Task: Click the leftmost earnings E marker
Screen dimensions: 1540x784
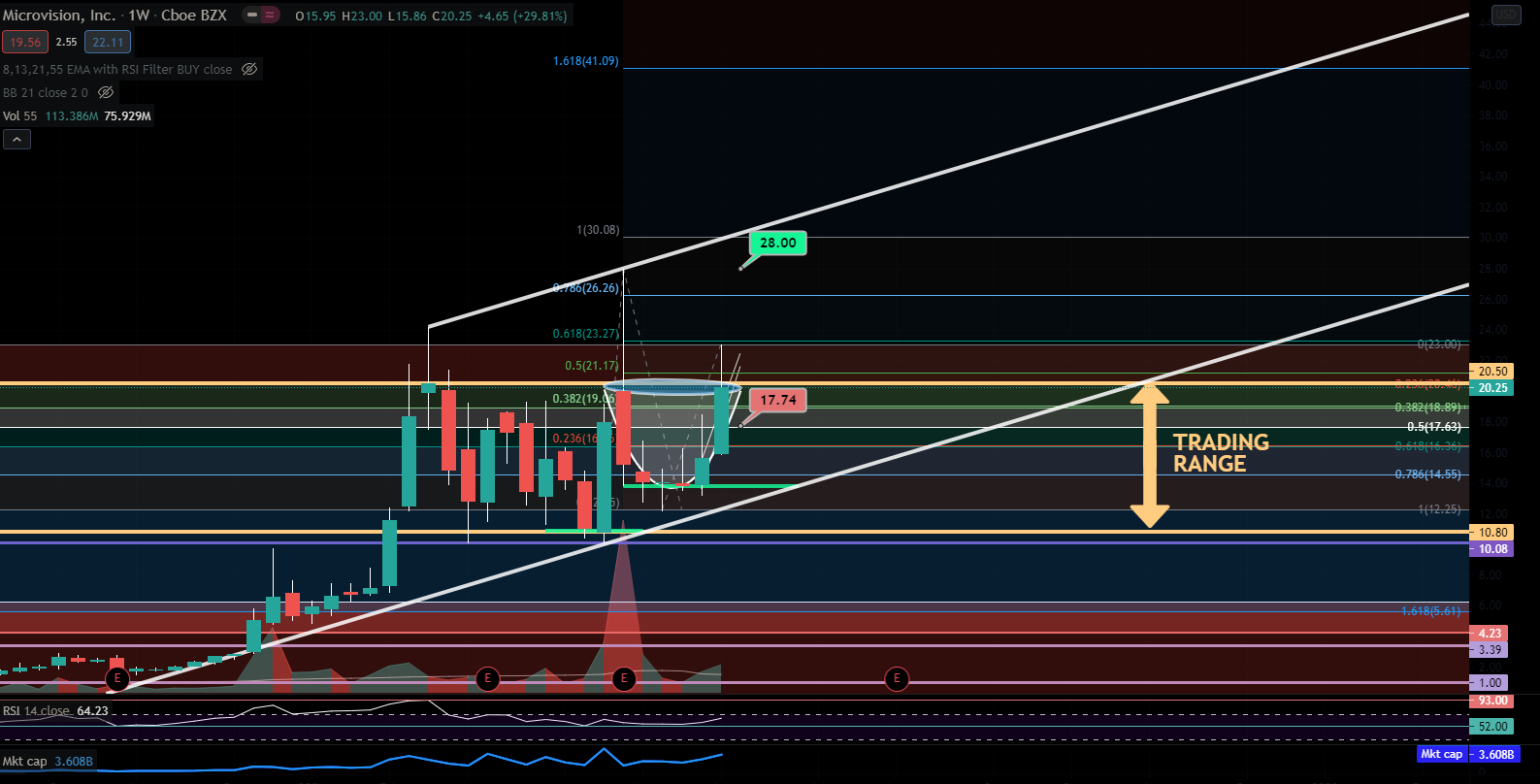Action: [x=117, y=678]
